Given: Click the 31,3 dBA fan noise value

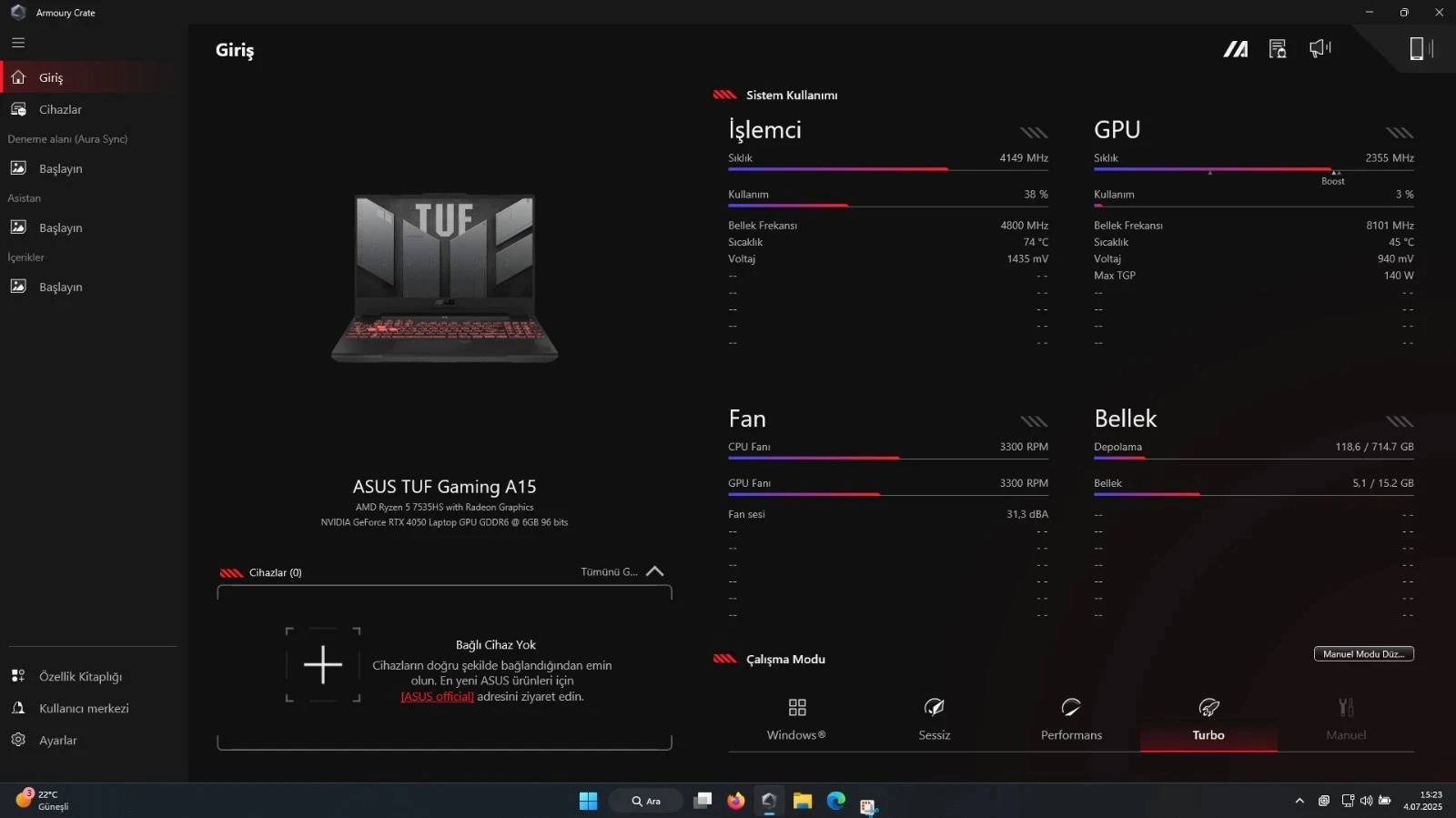Looking at the screenshot, I should [1027, 514].
